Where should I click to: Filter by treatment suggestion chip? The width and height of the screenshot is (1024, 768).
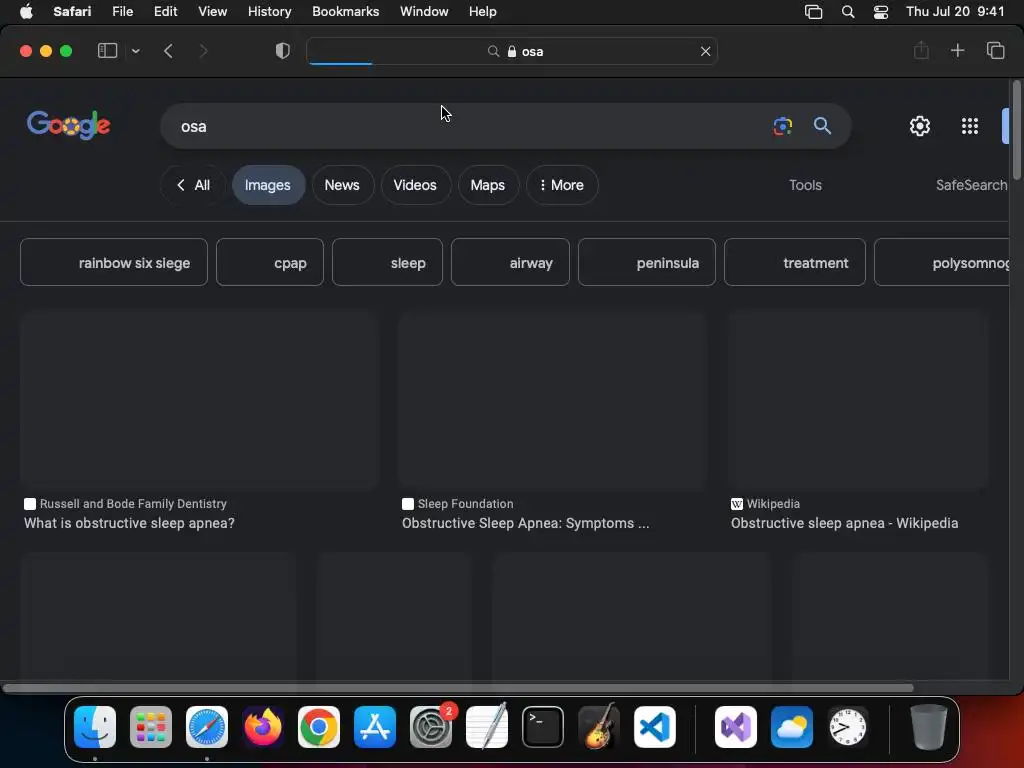click(x=795, y=263)
